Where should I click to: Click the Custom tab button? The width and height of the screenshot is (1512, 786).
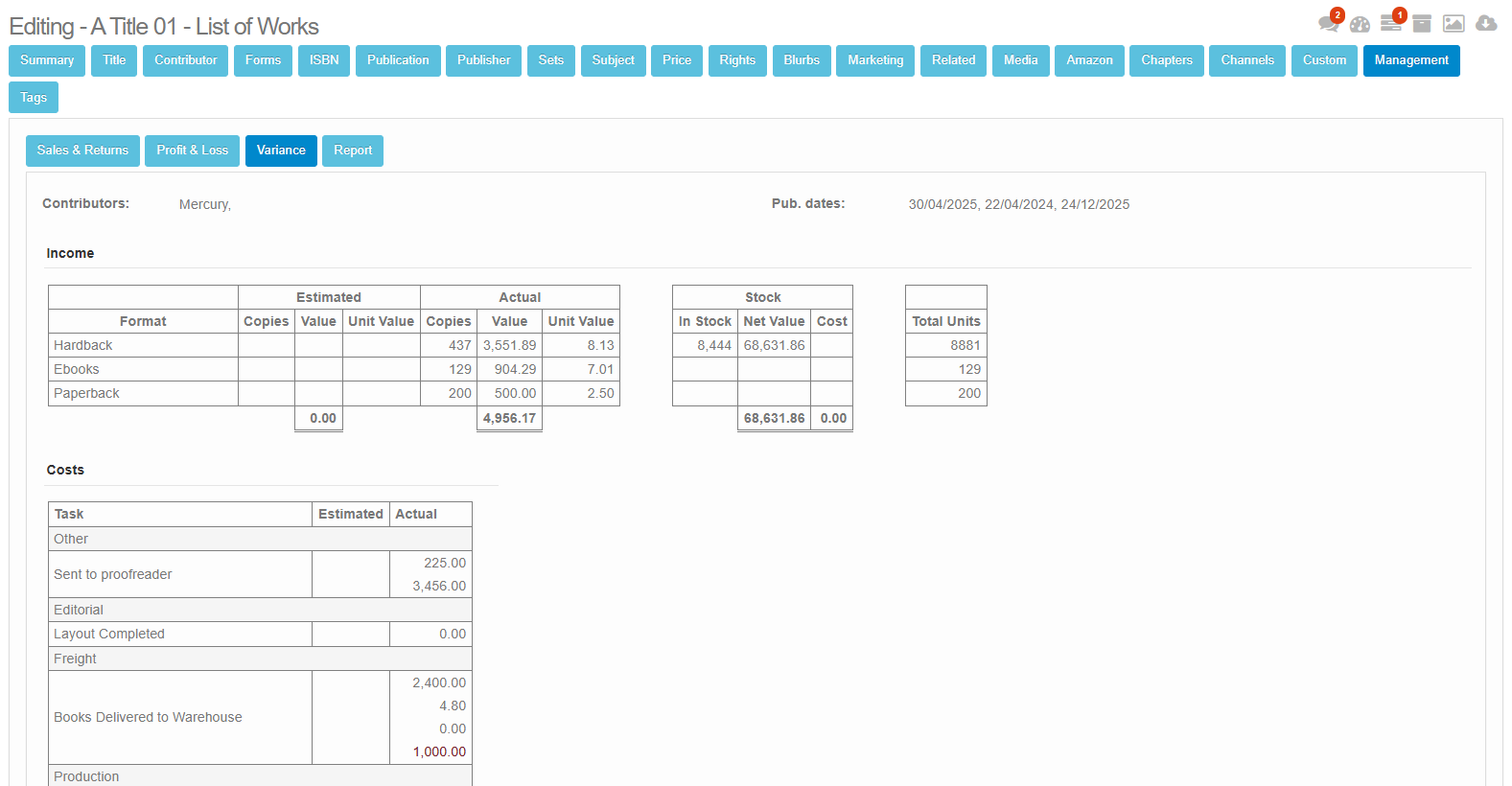(x=1324, y=60)
